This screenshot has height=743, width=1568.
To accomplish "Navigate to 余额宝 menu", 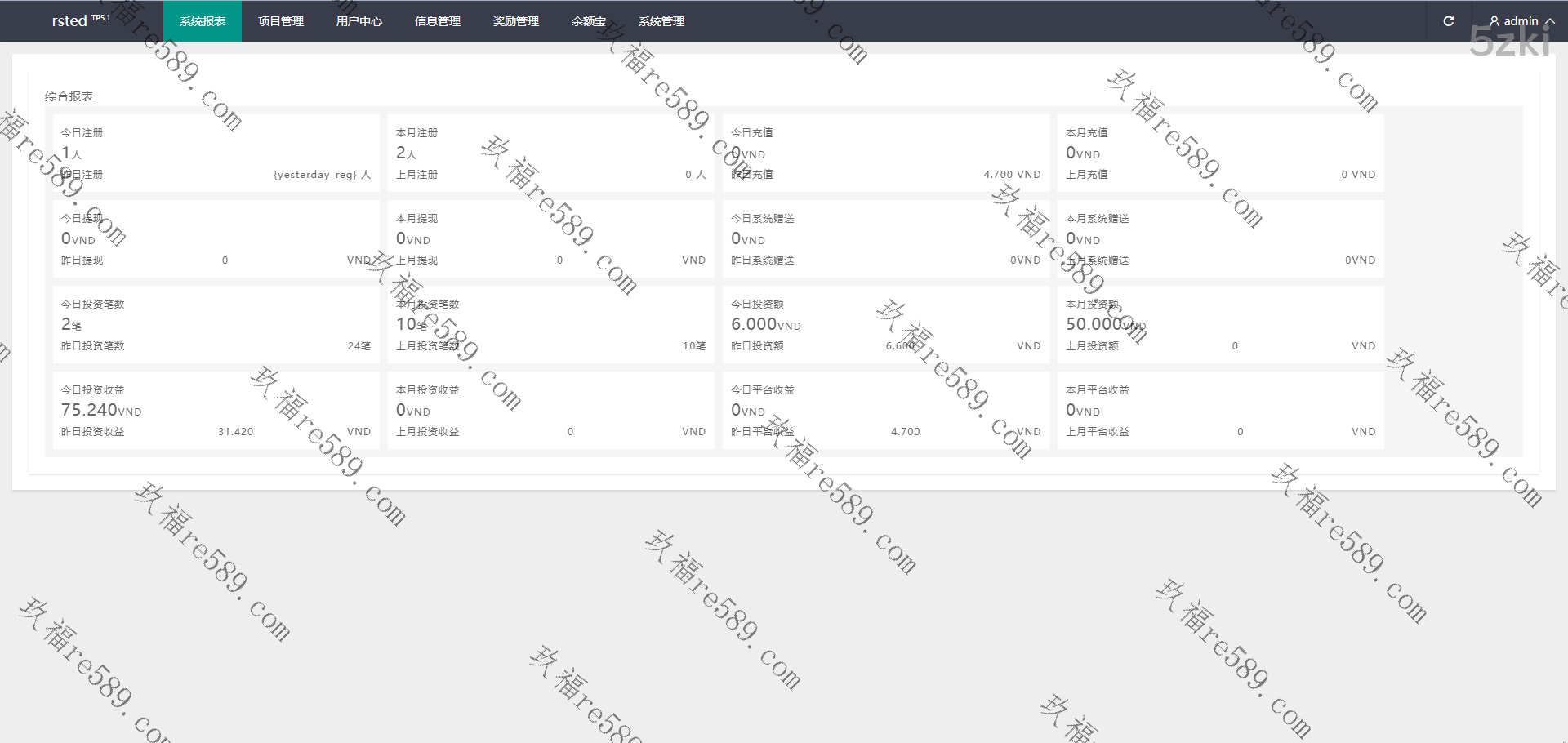I will (x=589, y=21).
